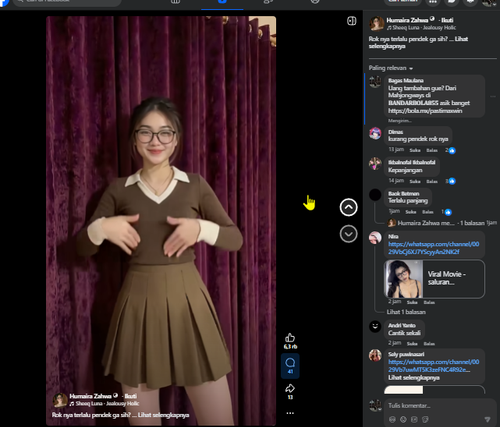The image size is (500, 427).
Task: Go to previous reel with up chevron
Action: (x=348, y=207)
